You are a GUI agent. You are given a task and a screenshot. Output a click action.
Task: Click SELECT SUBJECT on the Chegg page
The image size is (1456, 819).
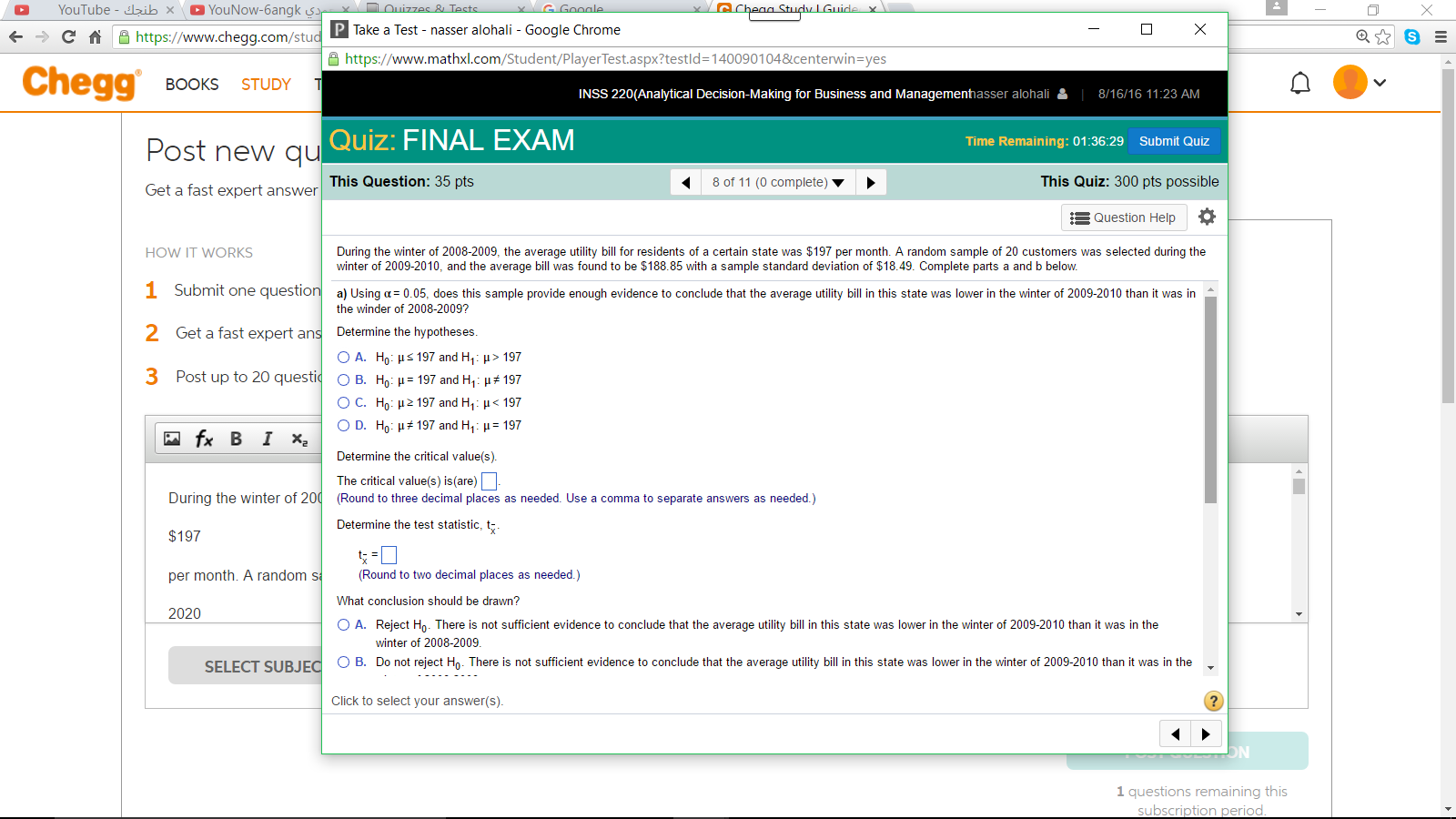tap(246, 666)
